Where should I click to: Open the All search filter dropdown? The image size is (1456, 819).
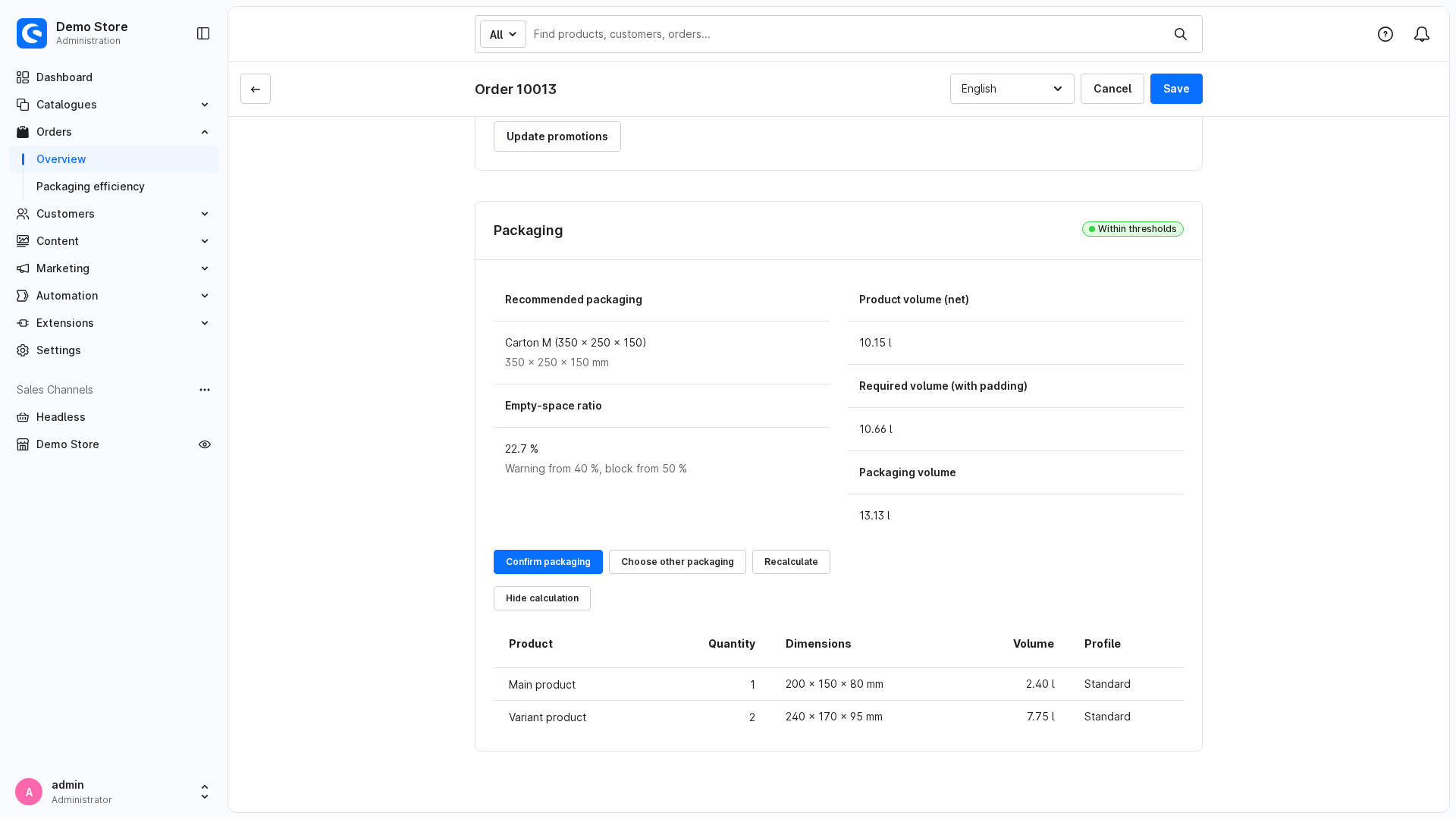(503, 34)
